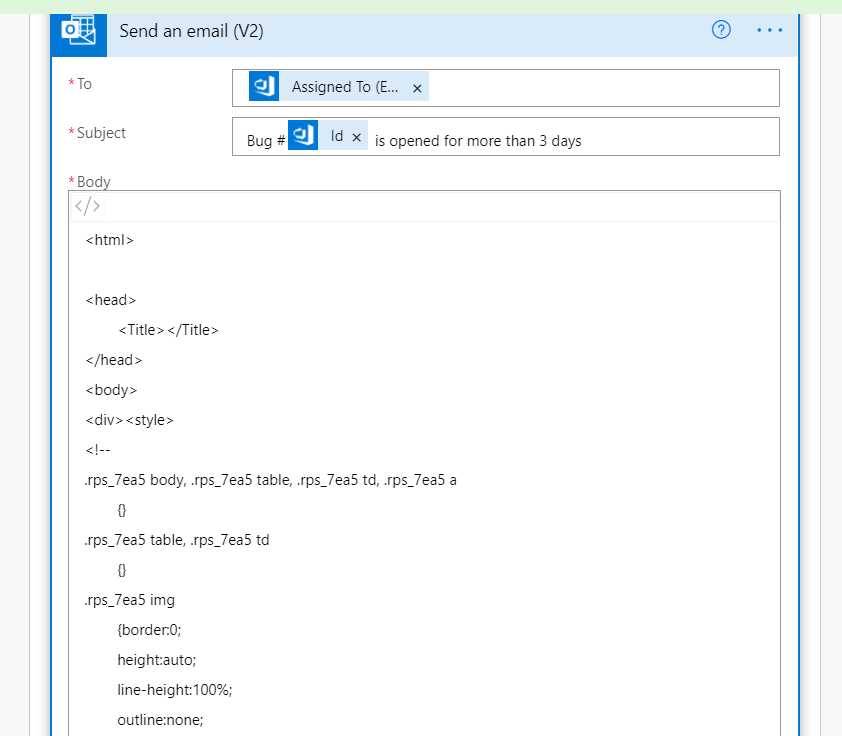The height and width of the screenshot is (736, 842).
Task: Toggle code view in Body editor
Action: [x=87, y=206]
